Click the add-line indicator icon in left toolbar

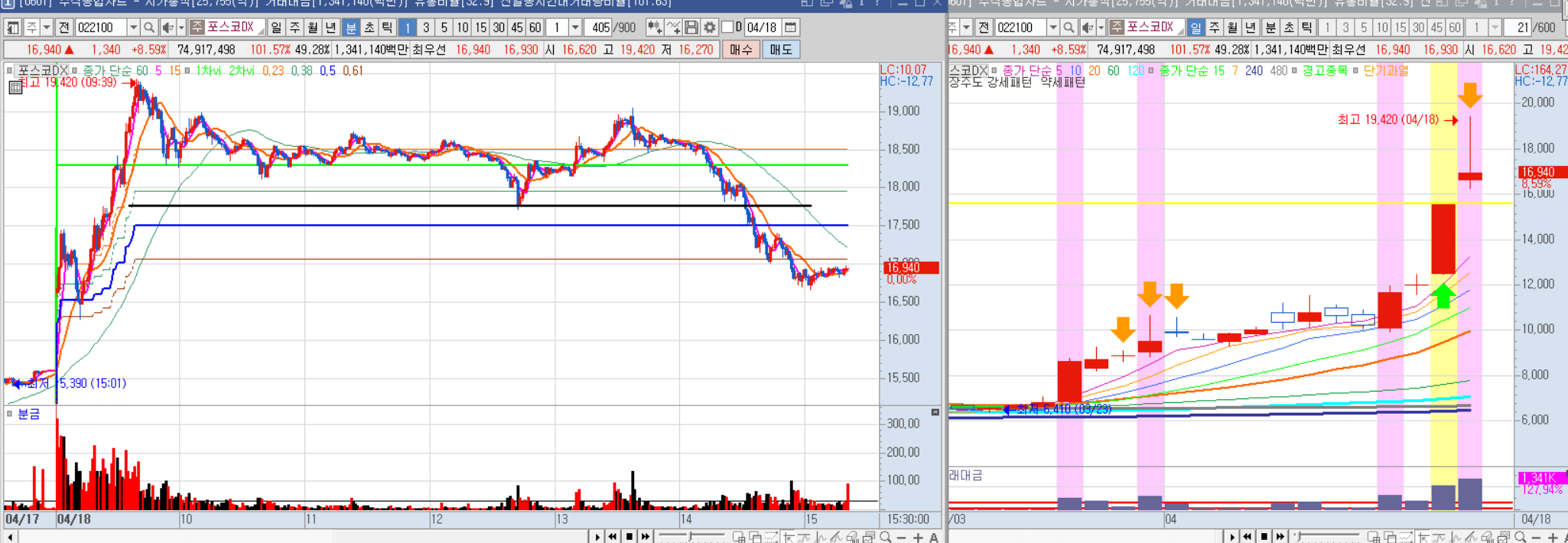(x=673, y=28)
